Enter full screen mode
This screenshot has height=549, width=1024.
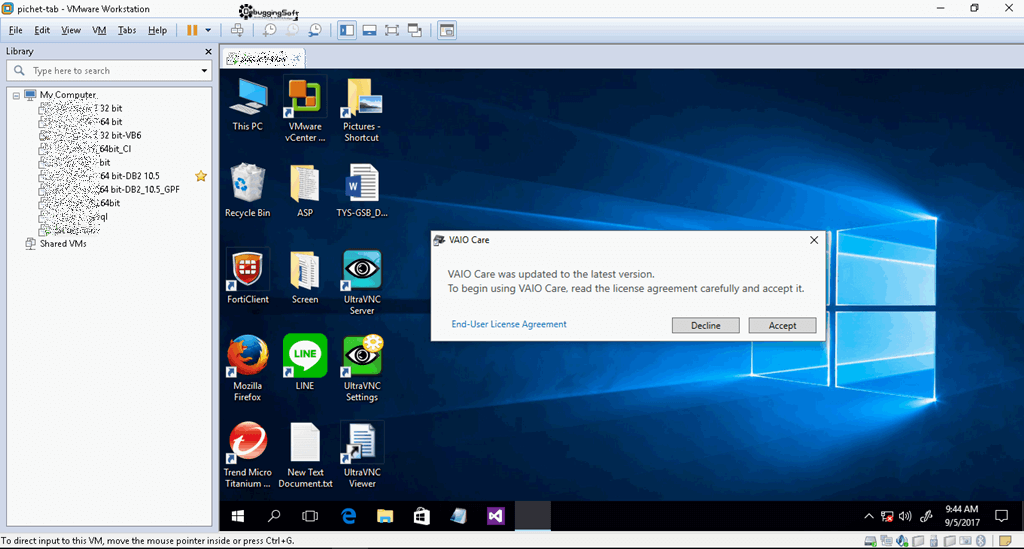(x=392, y=30)
